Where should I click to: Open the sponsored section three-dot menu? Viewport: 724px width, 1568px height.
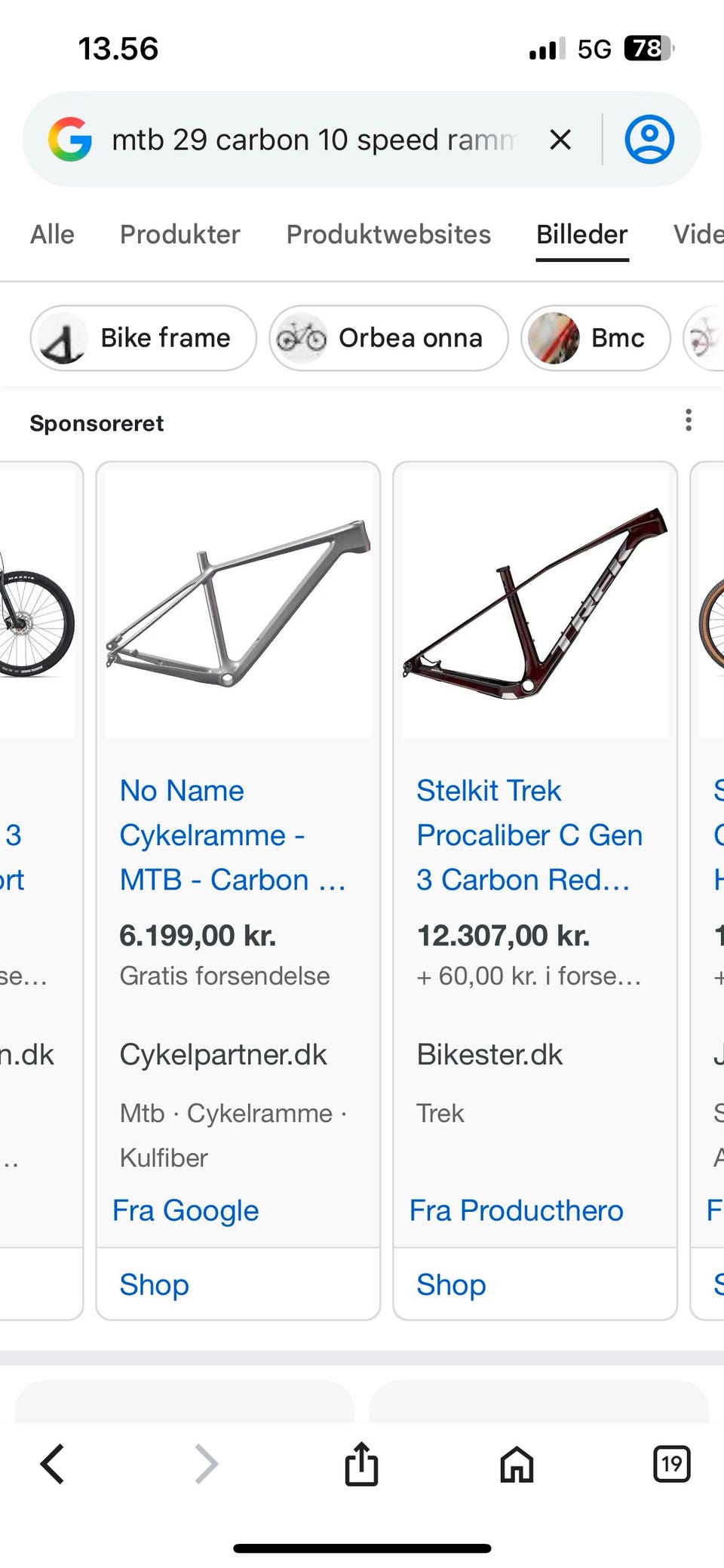click(688, 420)
